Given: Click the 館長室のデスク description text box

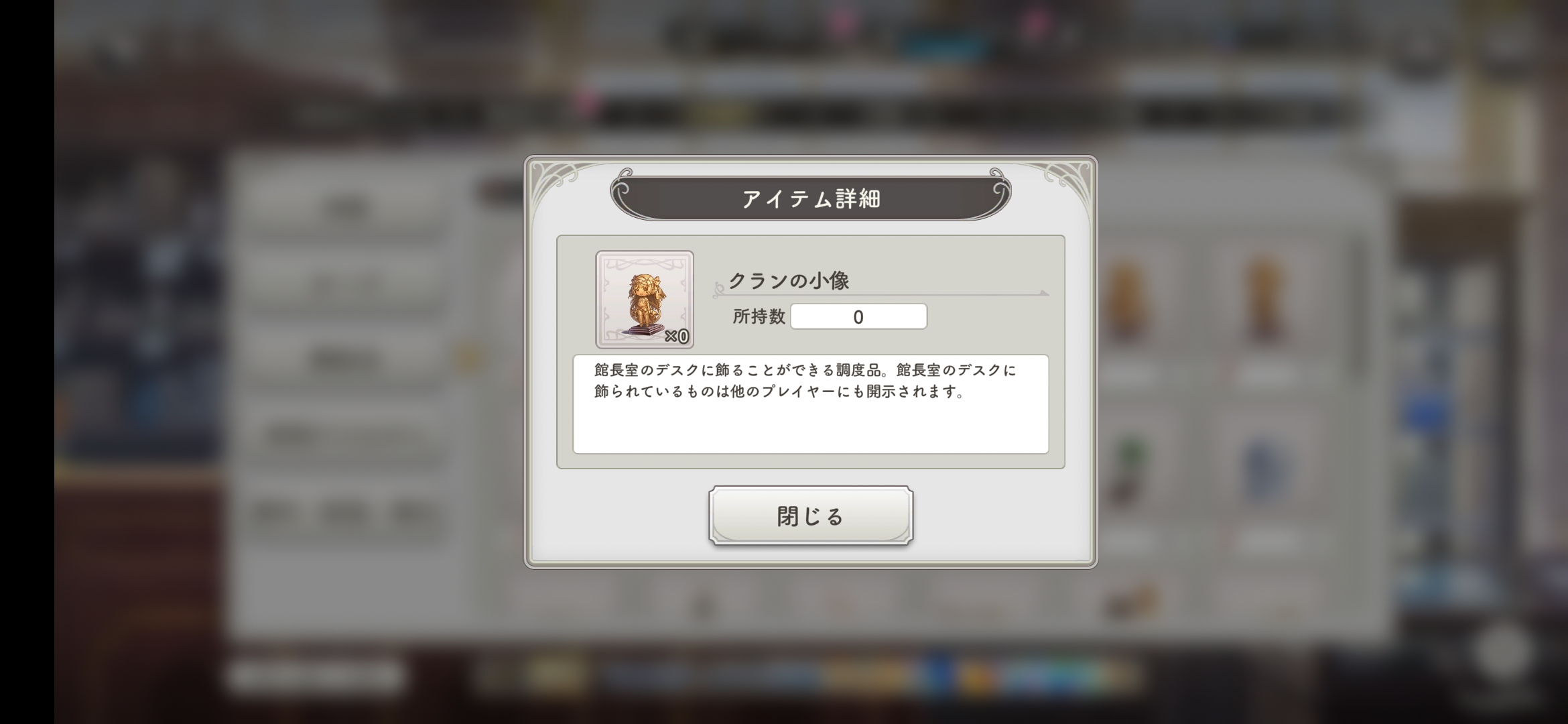Looking at the screenshot, I should click(x=811, y=404).
